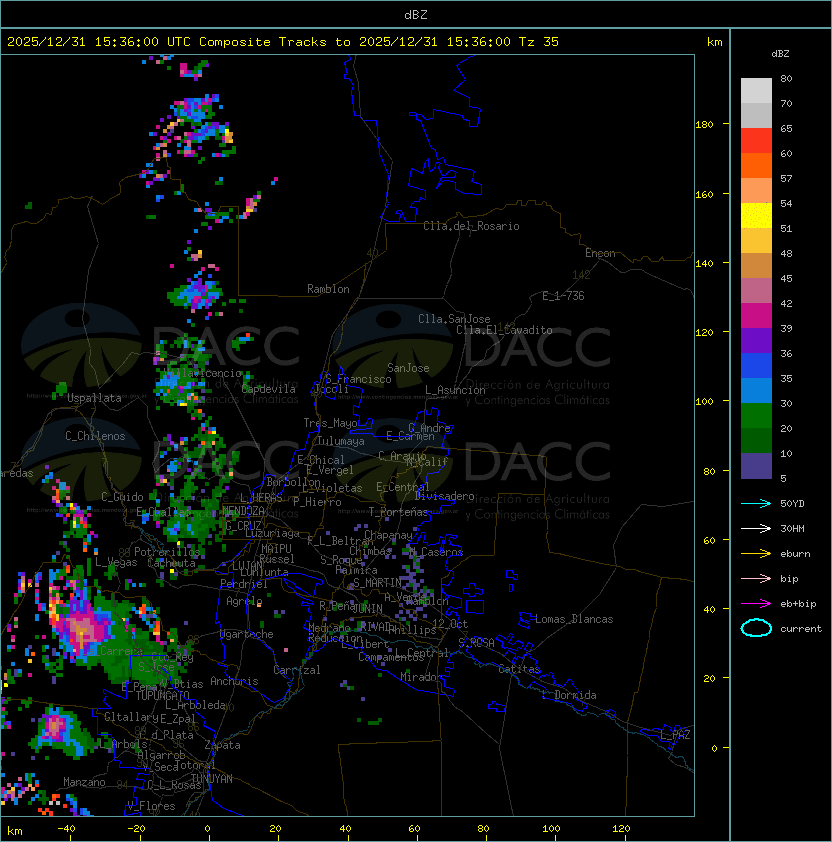
Task: Select the pink bip arrow legend icon
Action: (756, 578)
